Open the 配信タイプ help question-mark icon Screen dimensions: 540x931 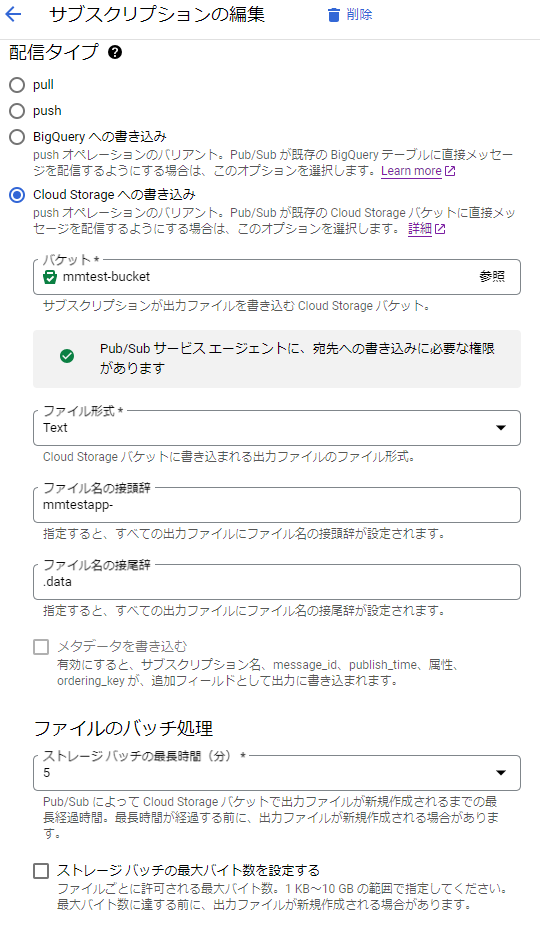tap(115, 52)
